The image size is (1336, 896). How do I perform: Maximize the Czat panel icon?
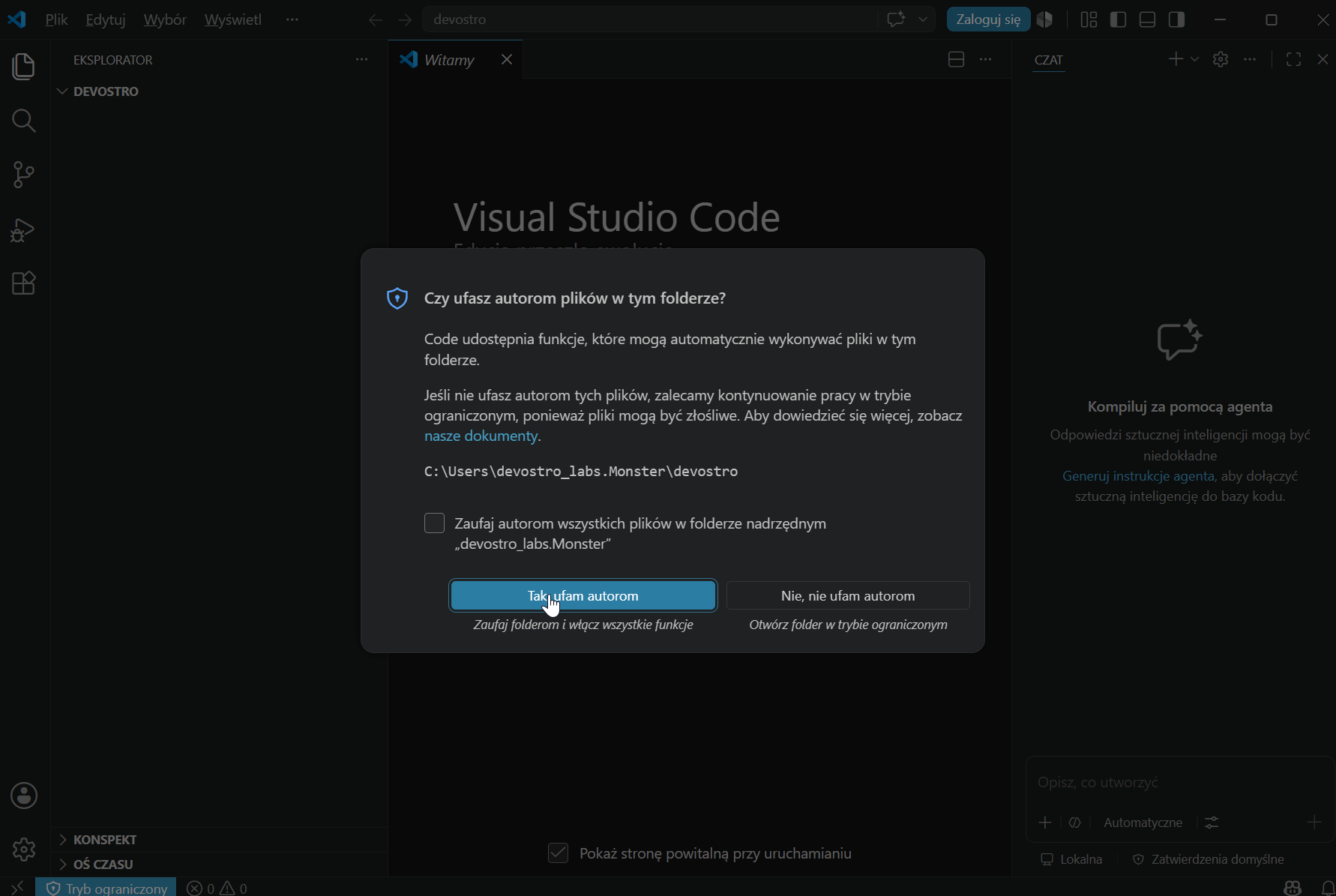click(1293, 59)
